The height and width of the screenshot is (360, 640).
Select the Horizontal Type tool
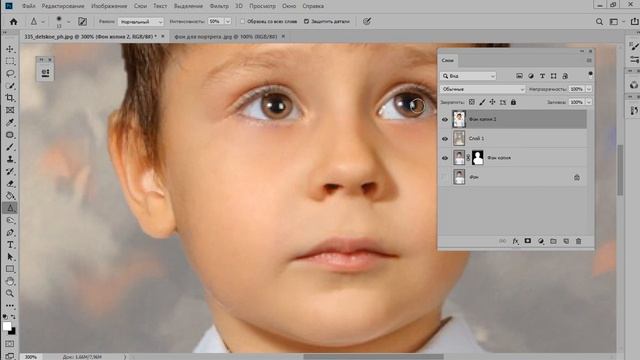click(10, 245)
